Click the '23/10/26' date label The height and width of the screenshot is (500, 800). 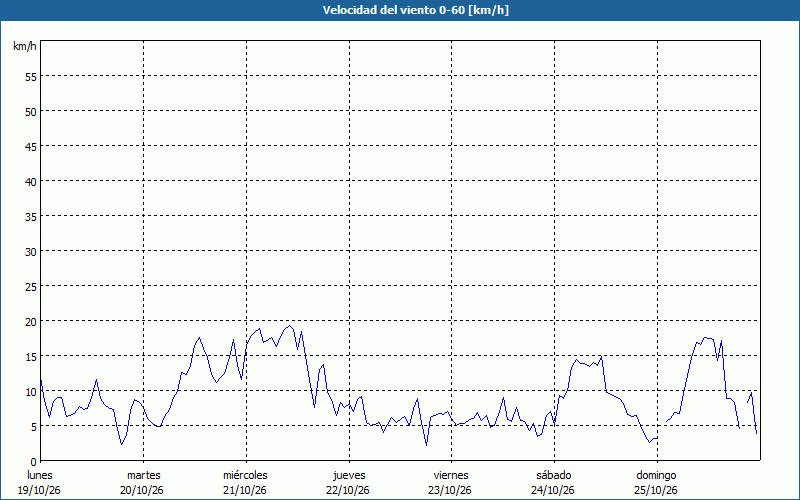450,490
